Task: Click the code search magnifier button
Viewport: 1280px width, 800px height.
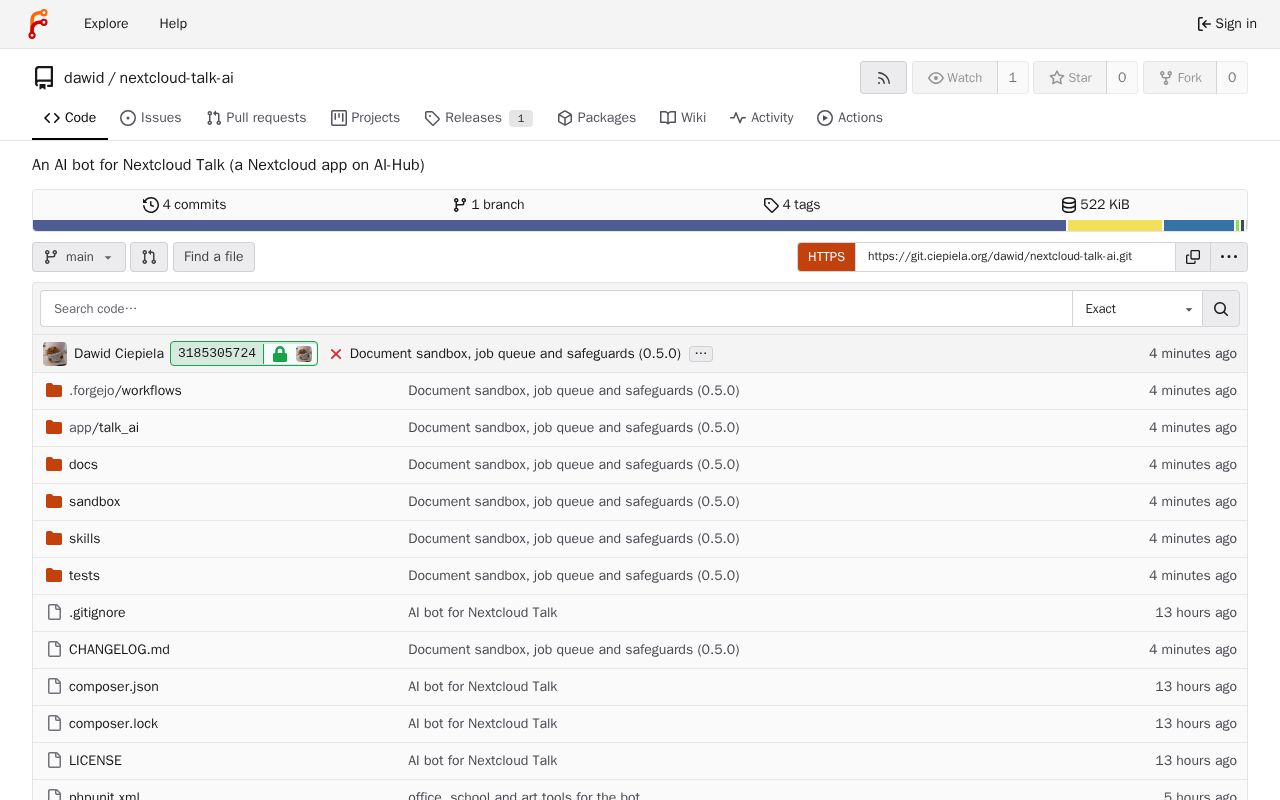Action: [1221, 309]
